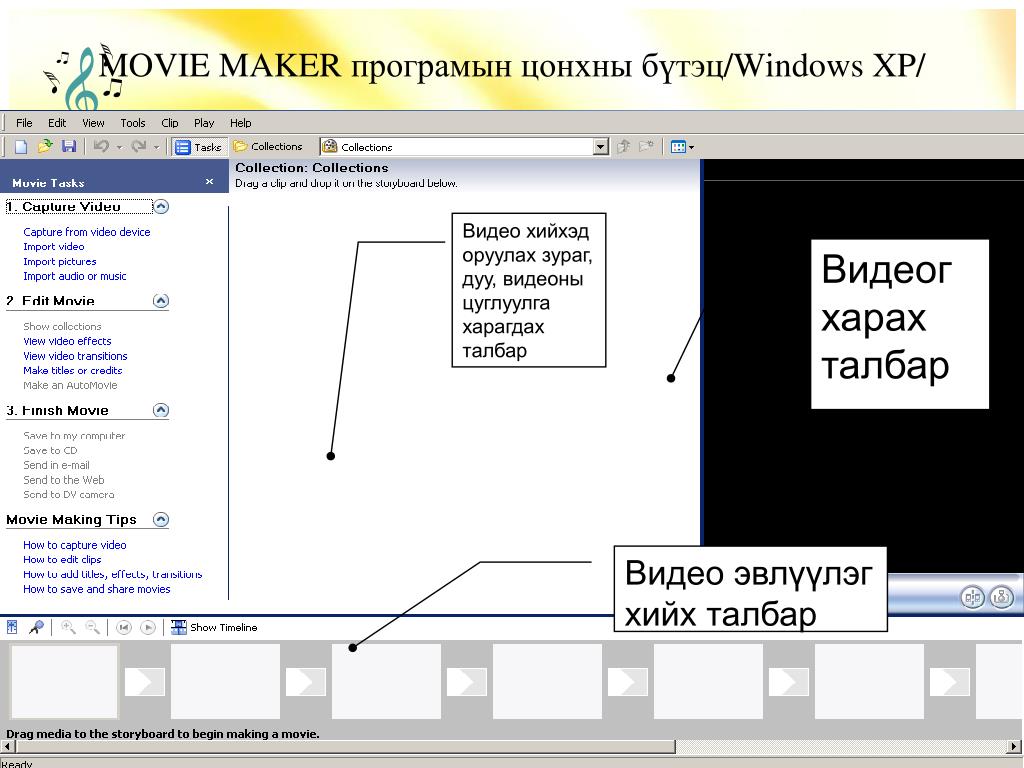Click the Redo arrow icon
1024x768 pixels.
(138, 147)
